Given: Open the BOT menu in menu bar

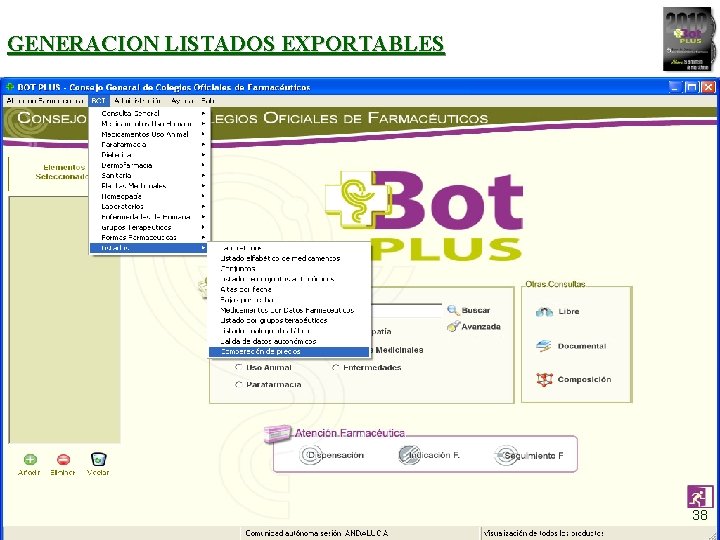Looking at the screenshot, I should (98, 101).
